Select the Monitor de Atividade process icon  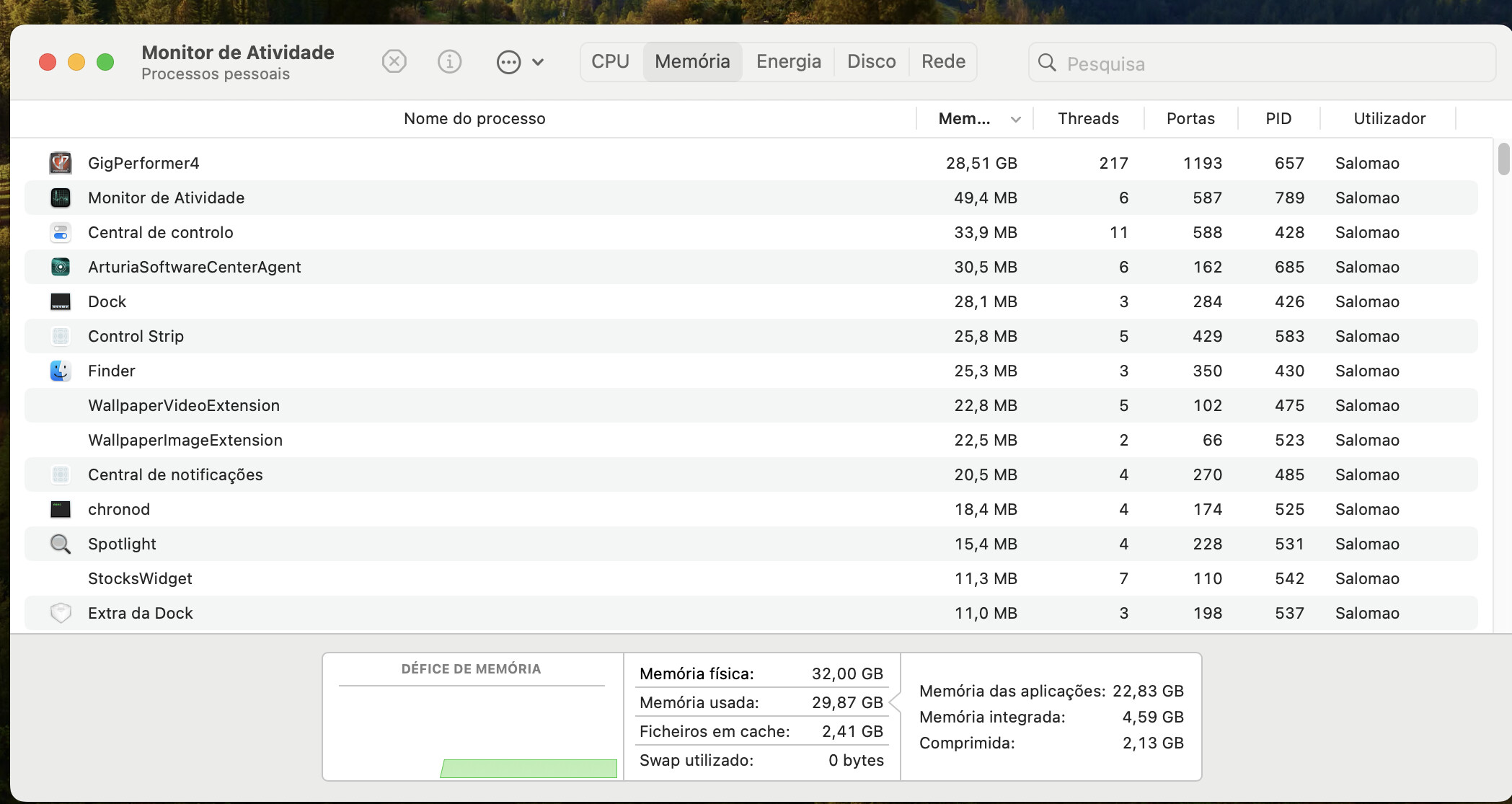click(x=61, y=198)
